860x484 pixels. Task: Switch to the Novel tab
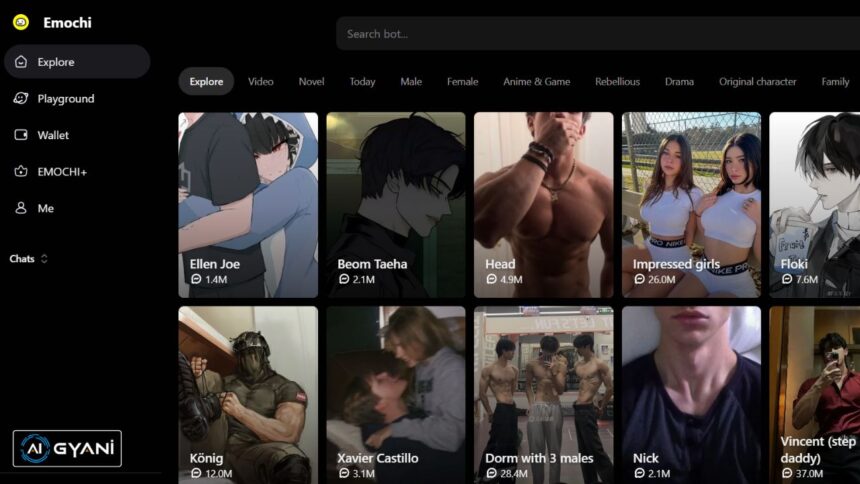click(311, 82)
